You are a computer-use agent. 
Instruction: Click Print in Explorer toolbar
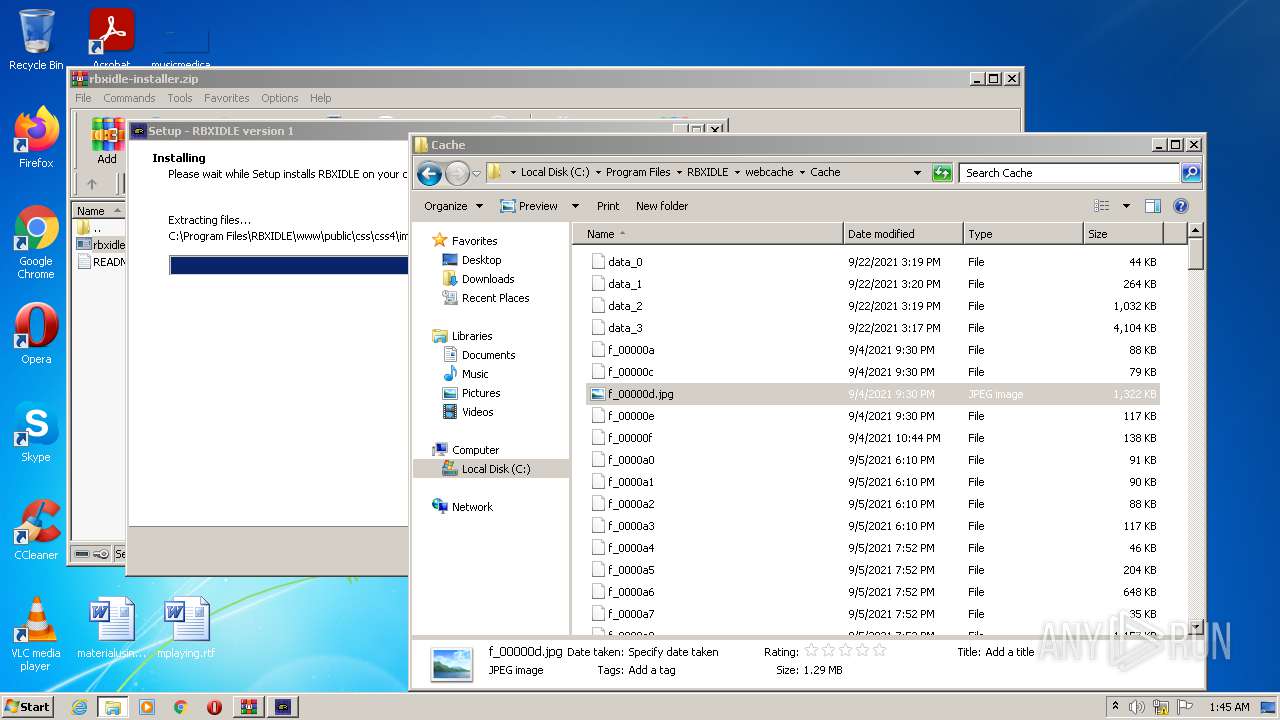tap(608, 206)
